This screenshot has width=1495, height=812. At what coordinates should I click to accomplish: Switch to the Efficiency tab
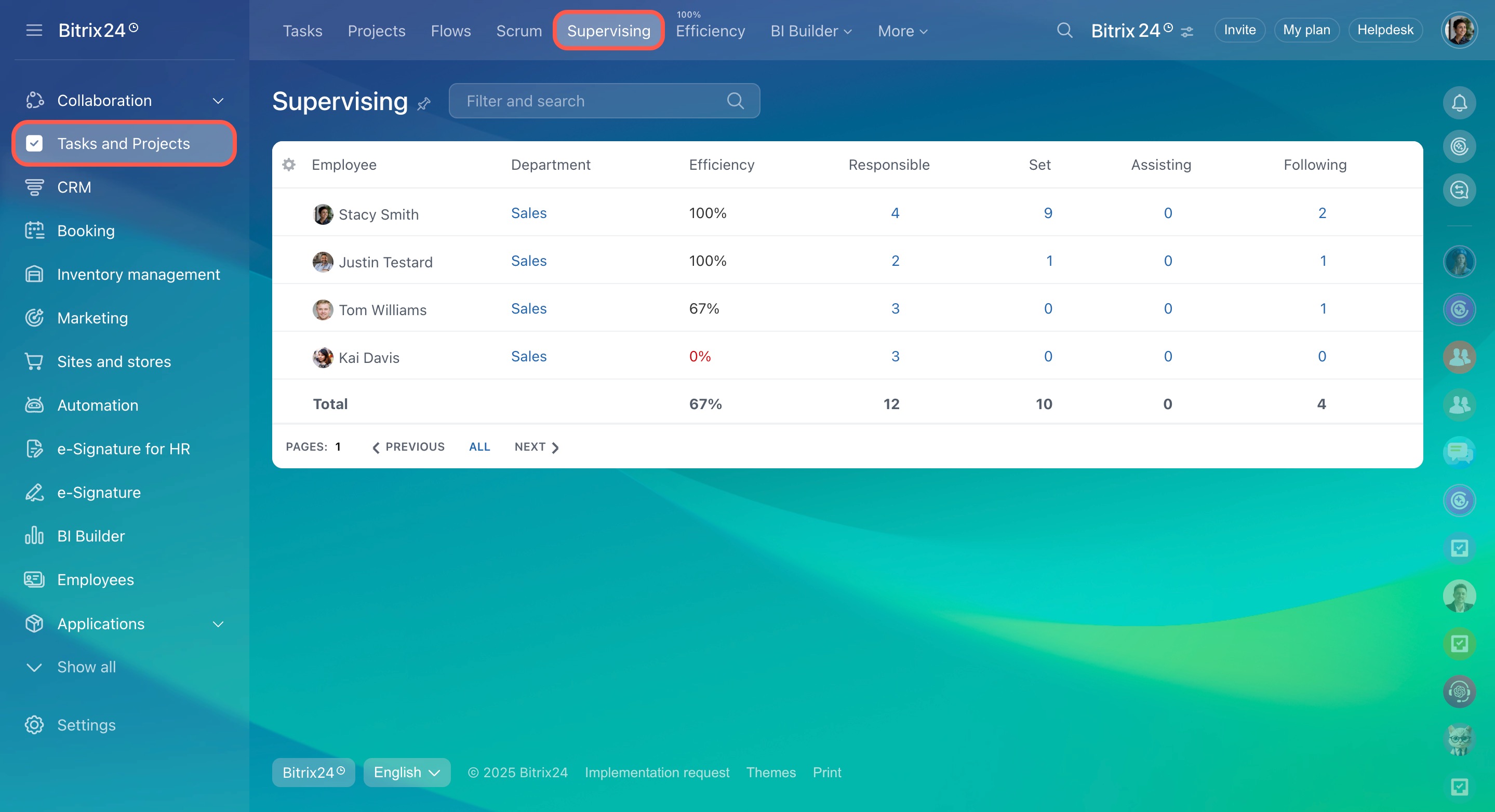point(710,31)
